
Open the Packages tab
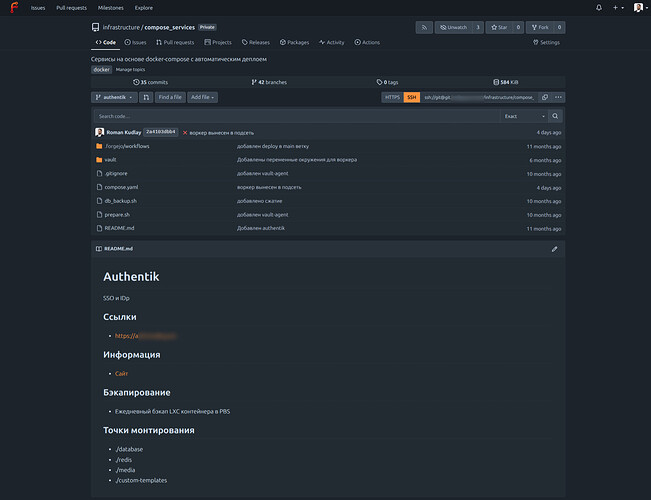pos(294,42)
